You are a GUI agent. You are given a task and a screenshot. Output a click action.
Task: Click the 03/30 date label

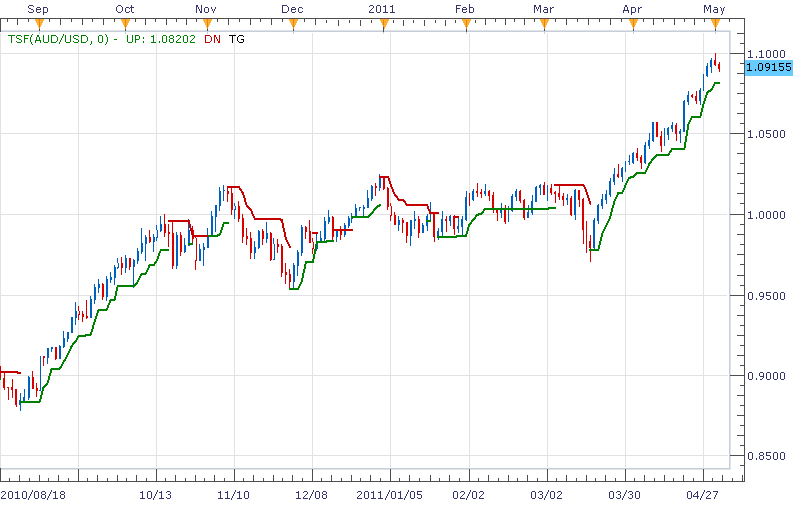tap(624, 495)
